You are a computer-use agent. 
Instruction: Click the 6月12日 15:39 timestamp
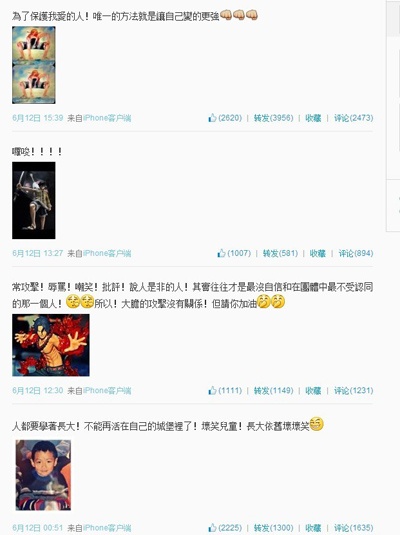[x=38, y=118]
